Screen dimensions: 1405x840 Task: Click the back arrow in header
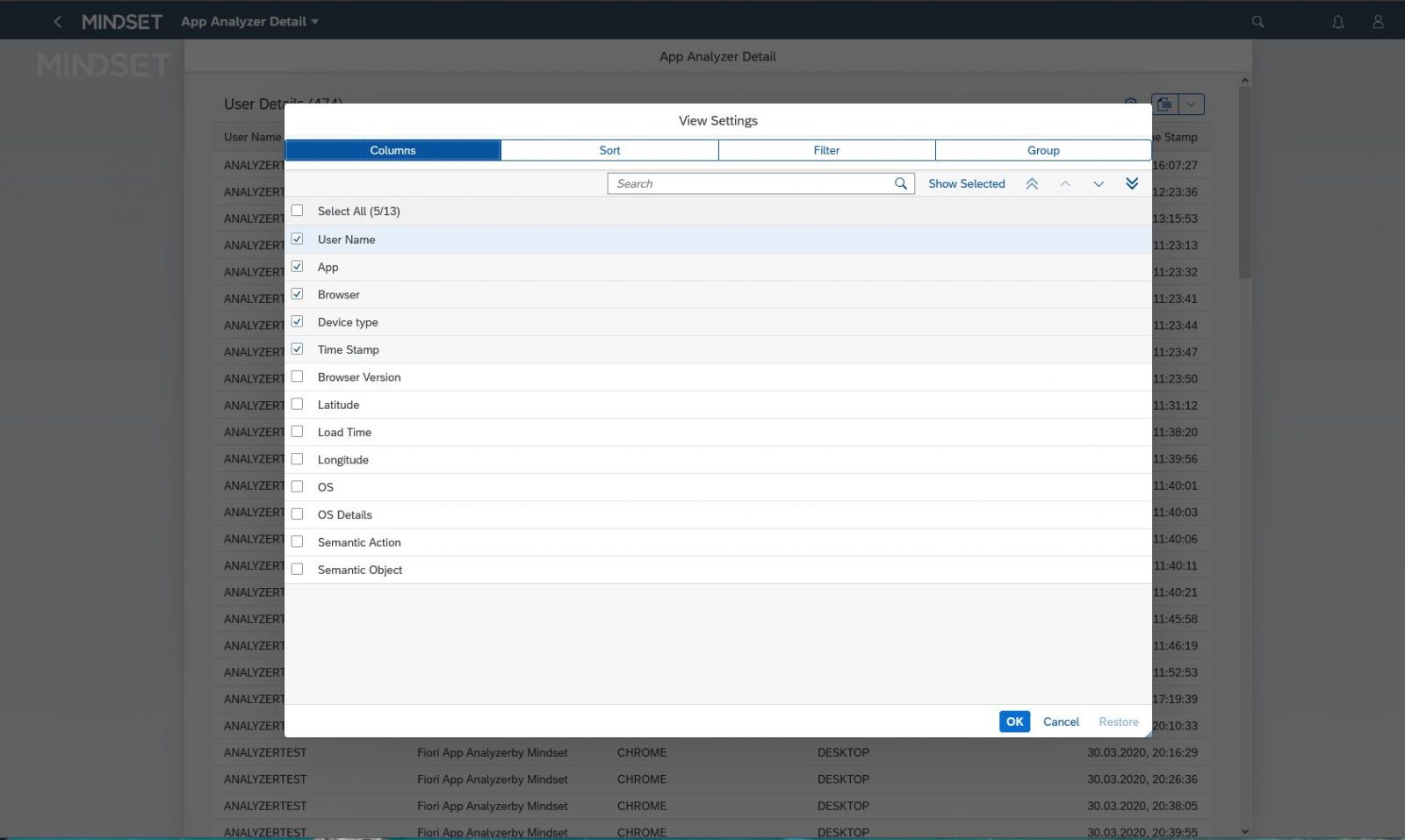point(58,21)
